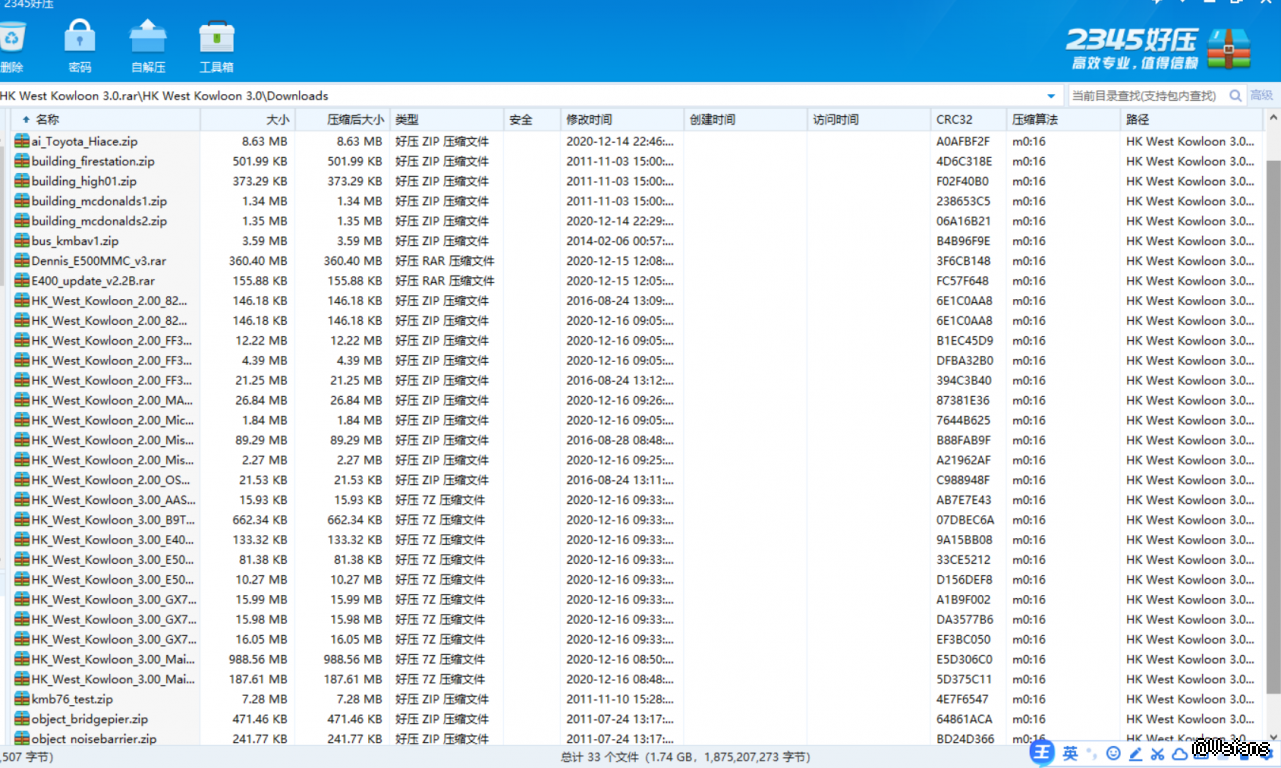Select kmb76_test.zip in the file list
Screen dimensions: 1281x768
(x=72, y=700)
